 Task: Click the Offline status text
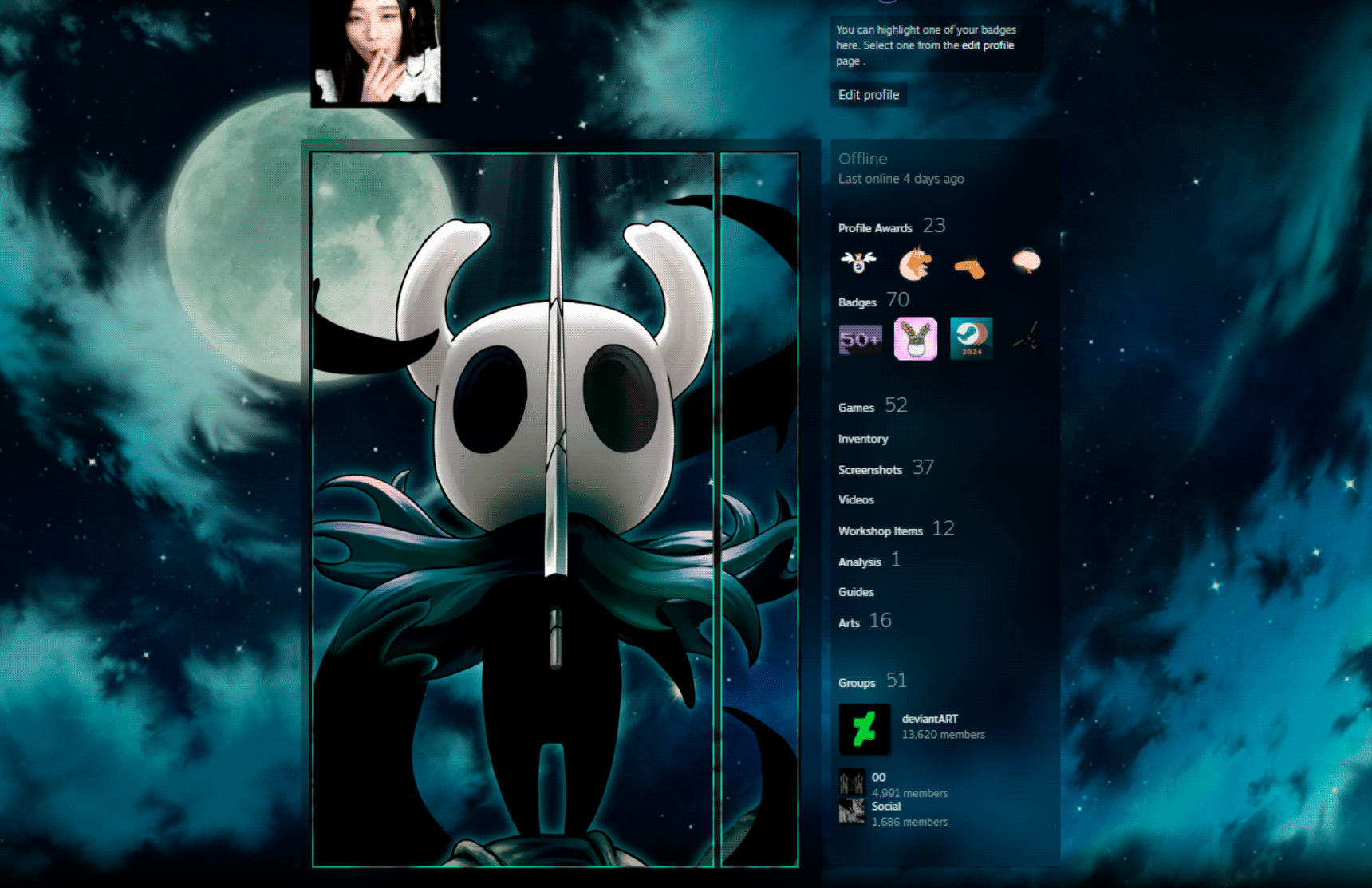(x=862, y=158)
